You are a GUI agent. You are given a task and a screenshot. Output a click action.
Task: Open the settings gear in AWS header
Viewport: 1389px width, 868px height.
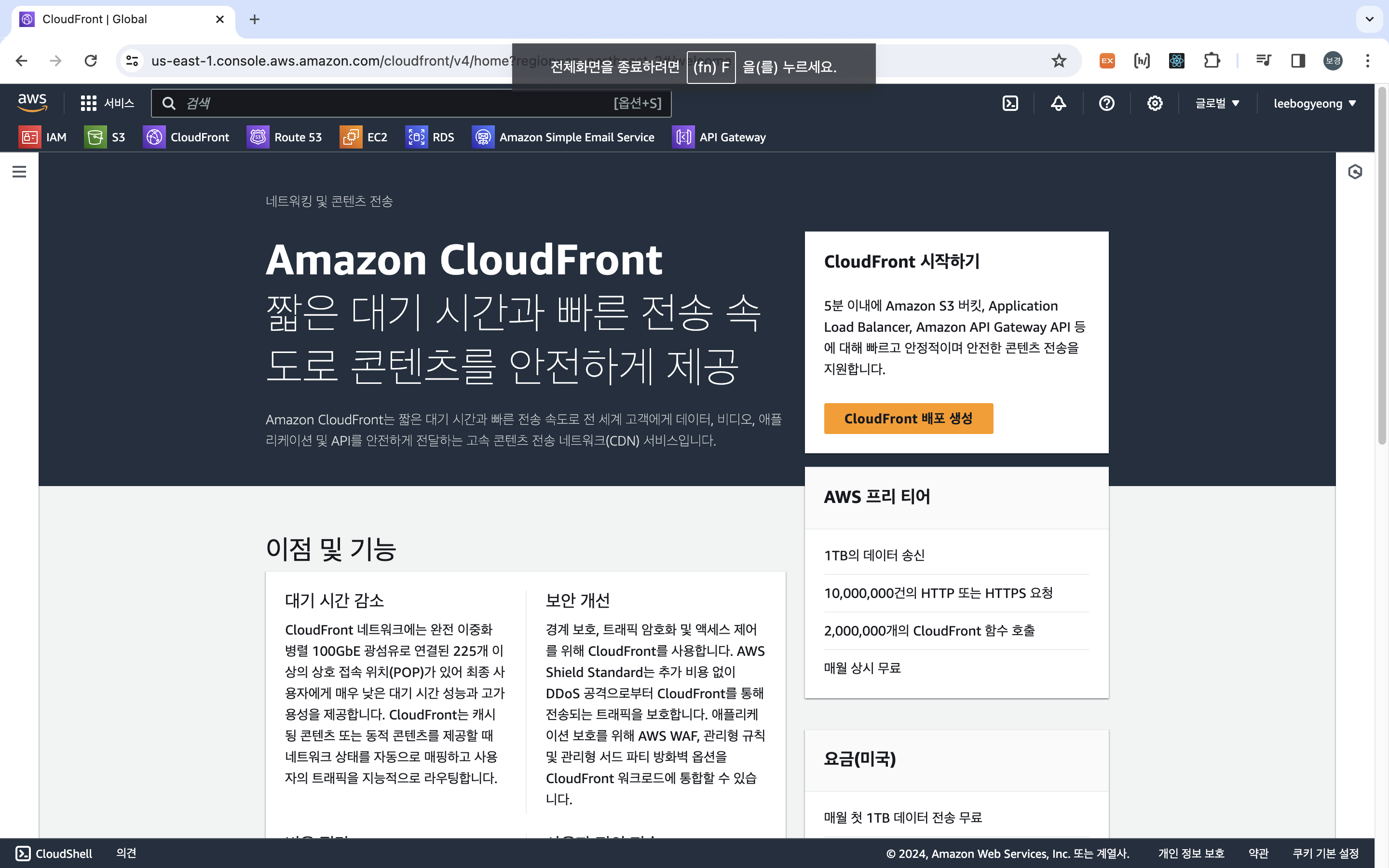1155,103
